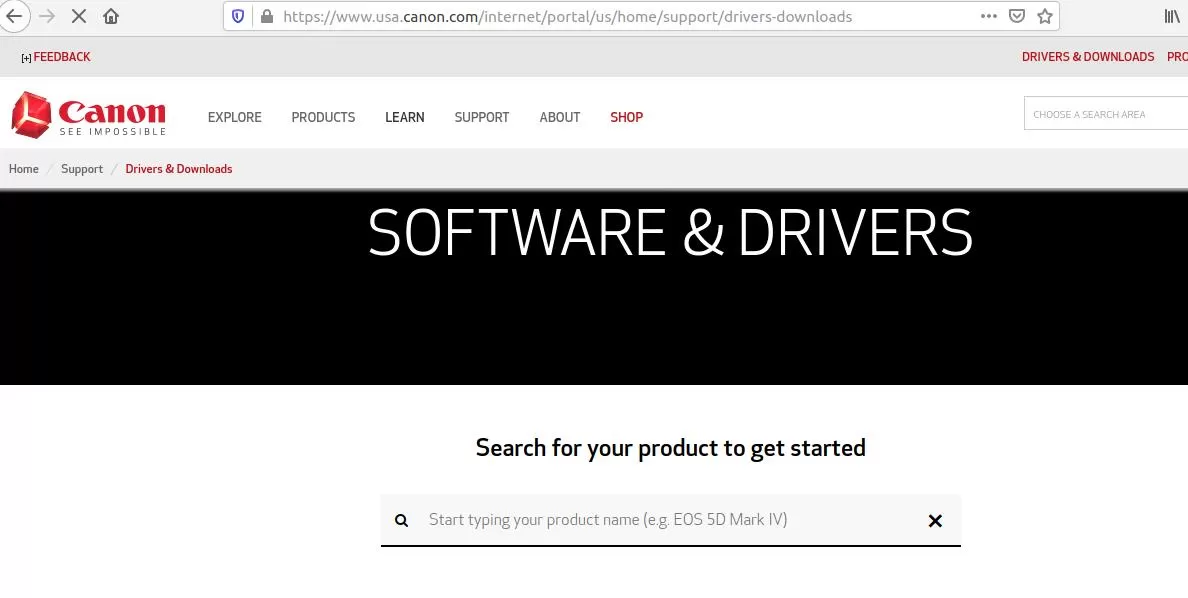Open the browser home page icon

click(111, 16)
